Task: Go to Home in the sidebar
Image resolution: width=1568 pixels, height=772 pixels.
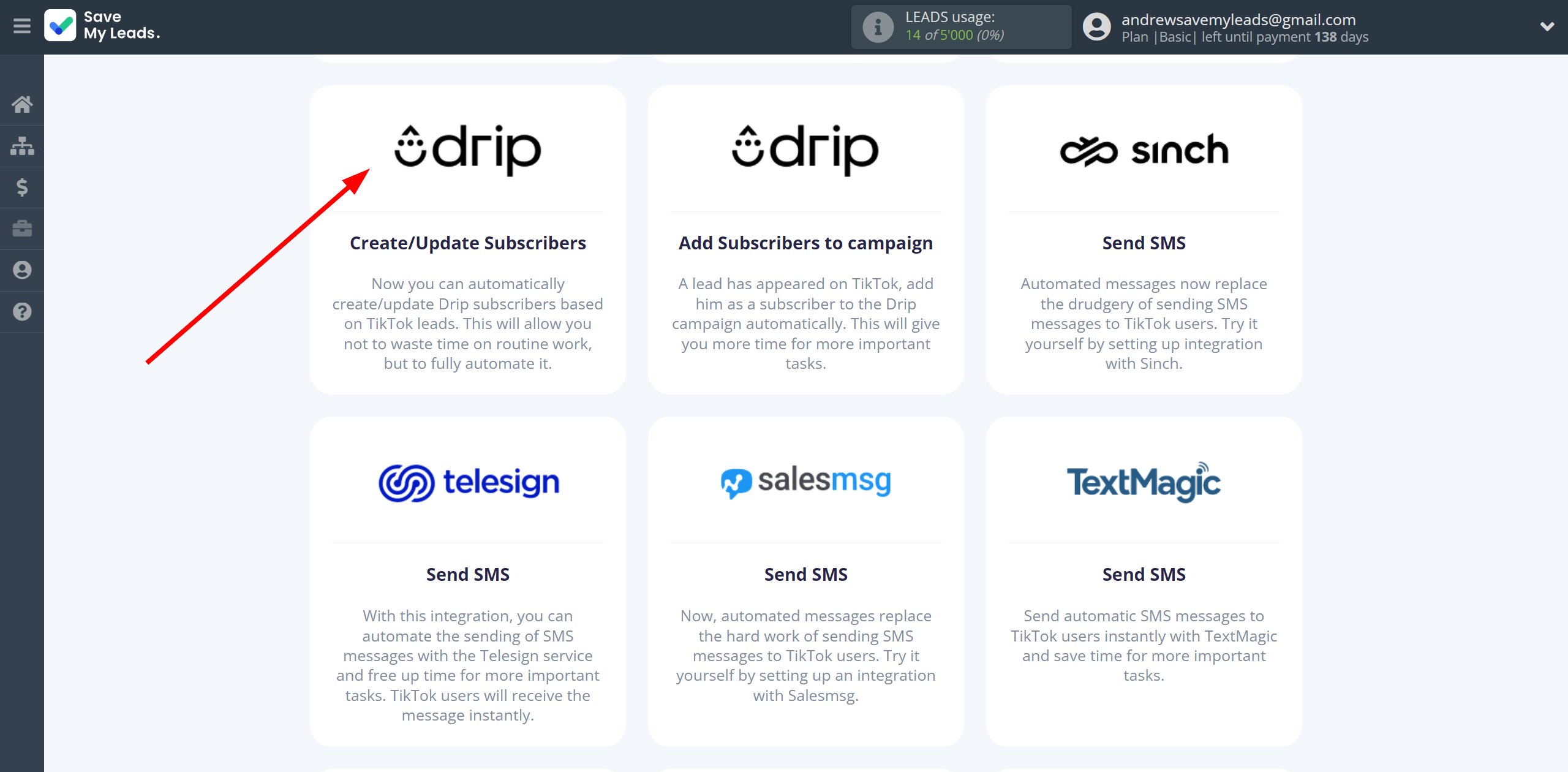Action: click(22, 104)
